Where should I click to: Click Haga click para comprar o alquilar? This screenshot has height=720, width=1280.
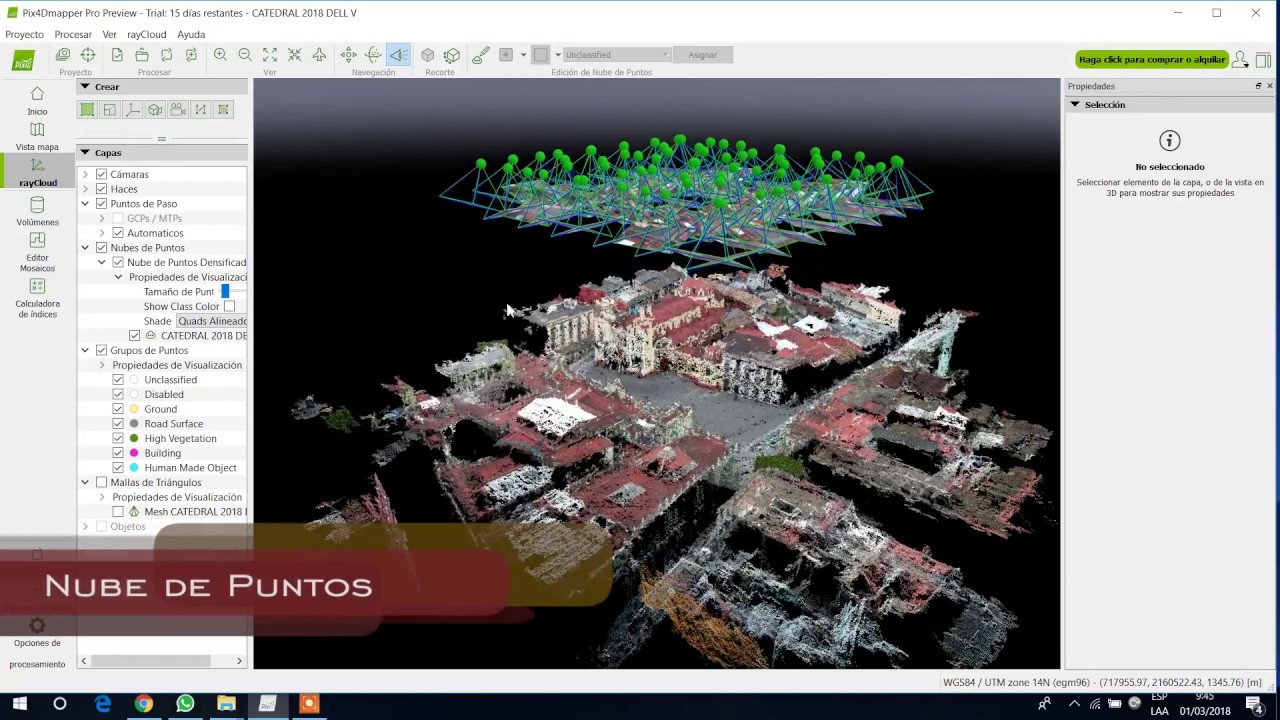1152,60
